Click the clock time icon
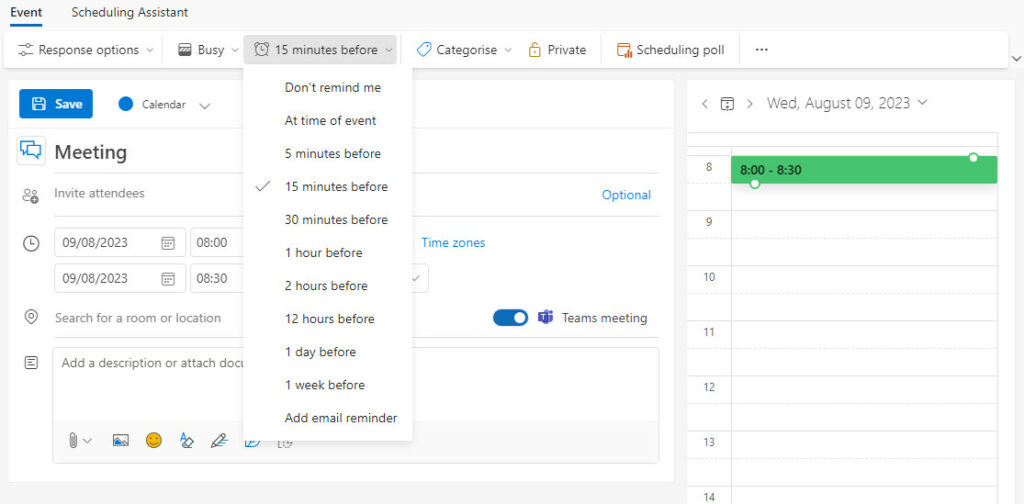 31,244
